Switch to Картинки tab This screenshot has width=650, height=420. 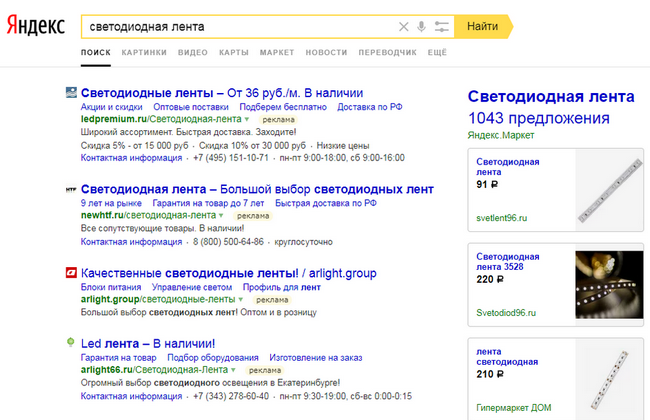pos(144,53)
